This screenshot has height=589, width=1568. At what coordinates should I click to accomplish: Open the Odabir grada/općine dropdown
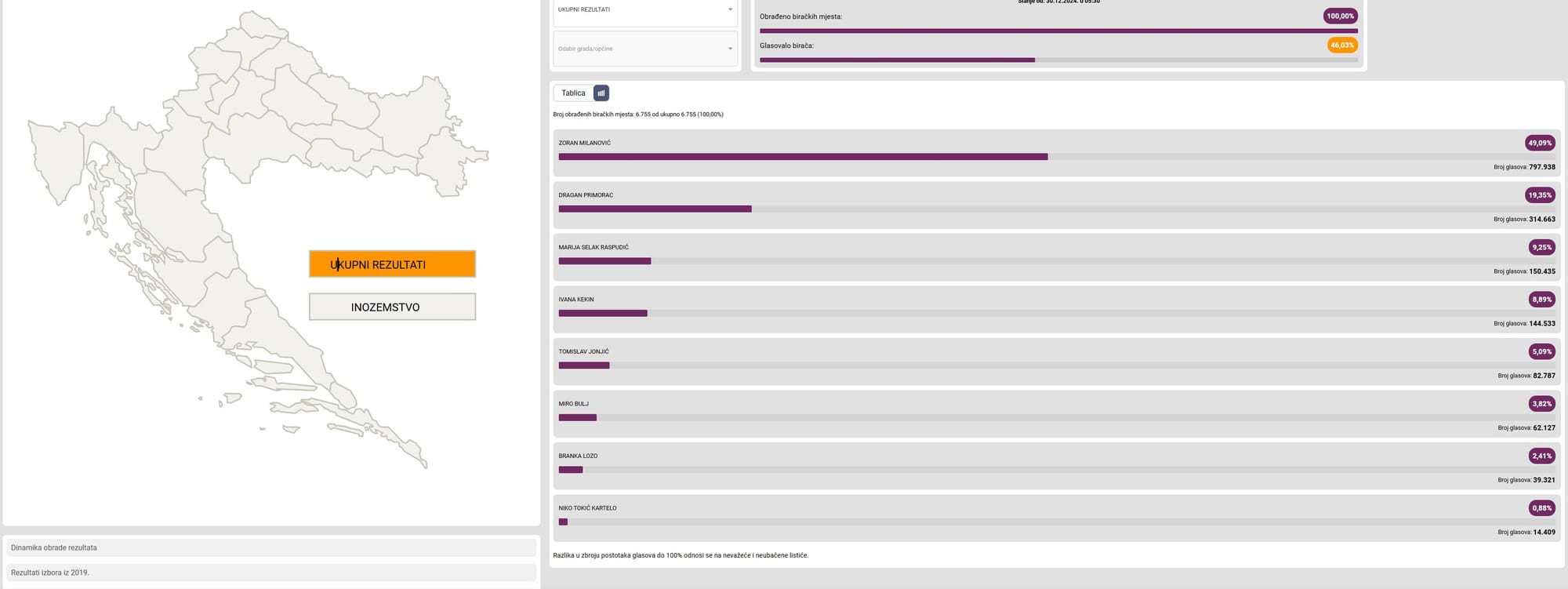point(644,49)
